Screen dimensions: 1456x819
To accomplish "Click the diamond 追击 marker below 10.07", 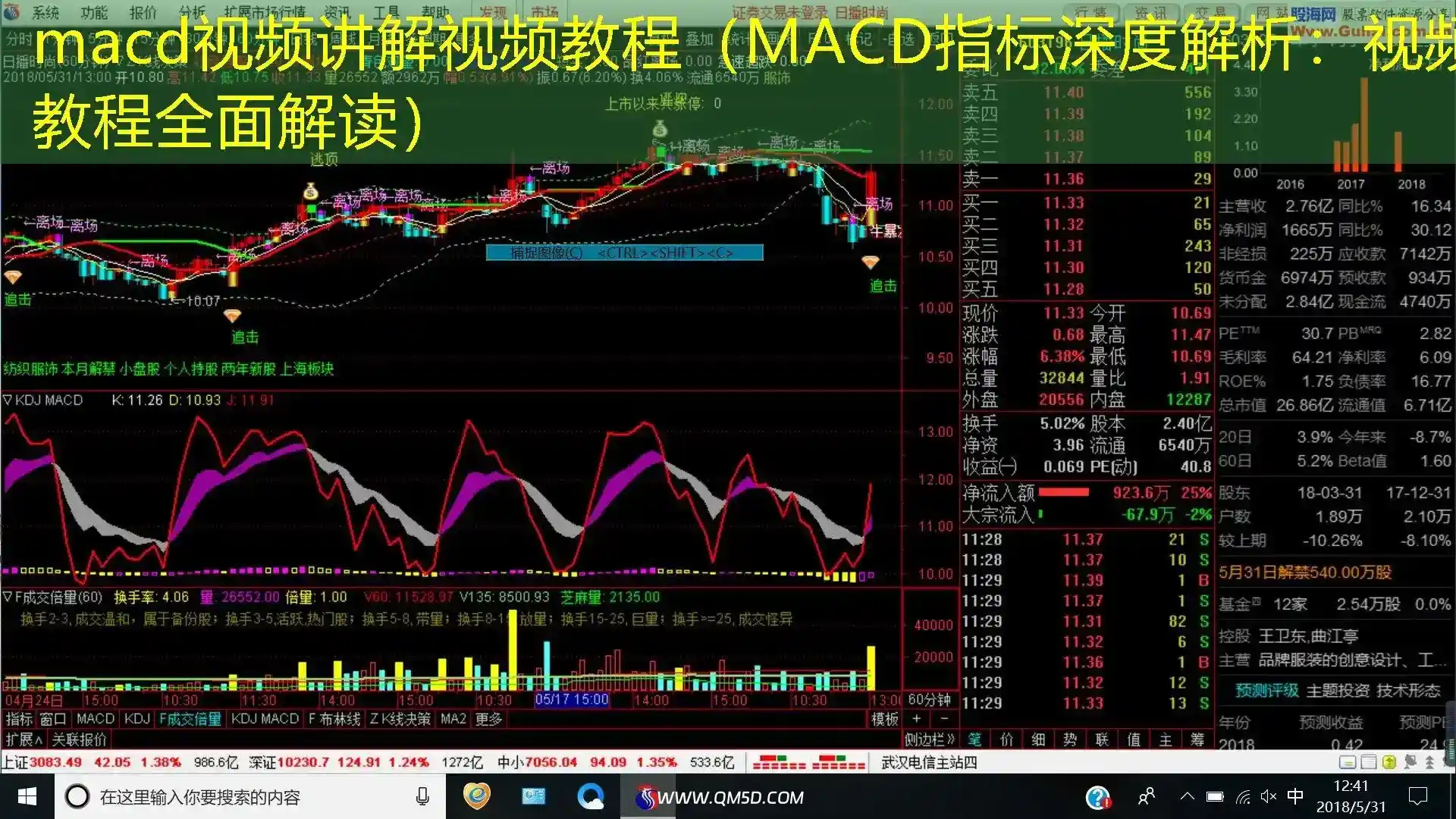I will click(x=233, y=315).
